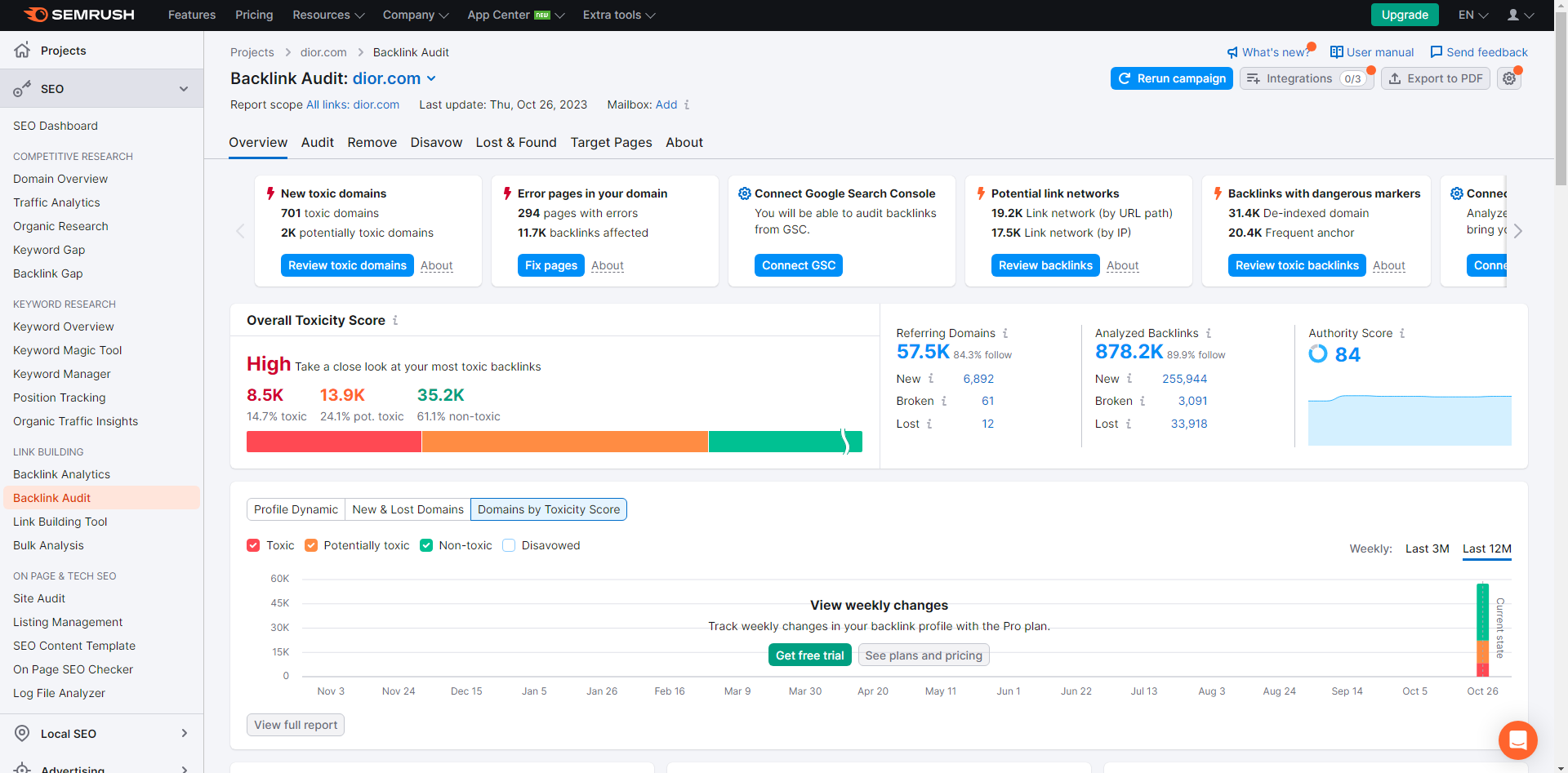
Task: Click the Semrush logo
Action: point(79,15)
